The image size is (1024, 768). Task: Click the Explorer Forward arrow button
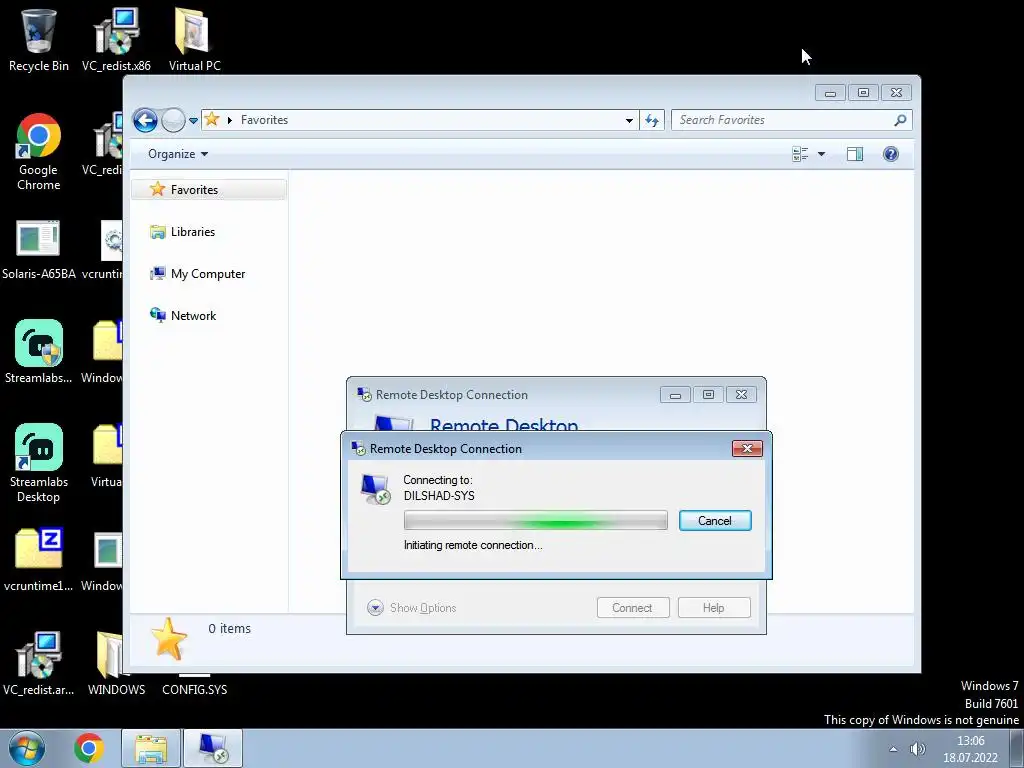(173, 120)
